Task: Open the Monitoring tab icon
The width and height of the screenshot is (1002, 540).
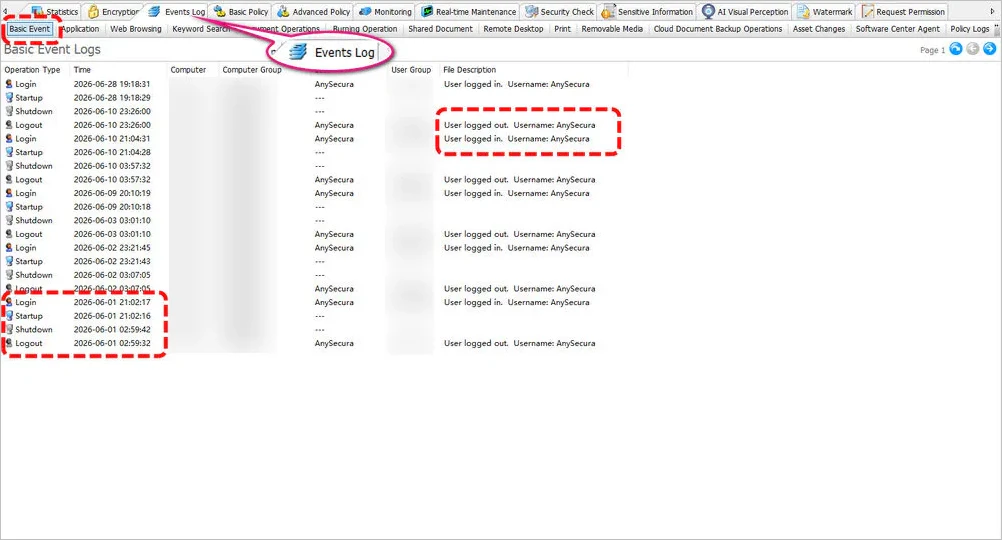Action: [x=365, y=12]
